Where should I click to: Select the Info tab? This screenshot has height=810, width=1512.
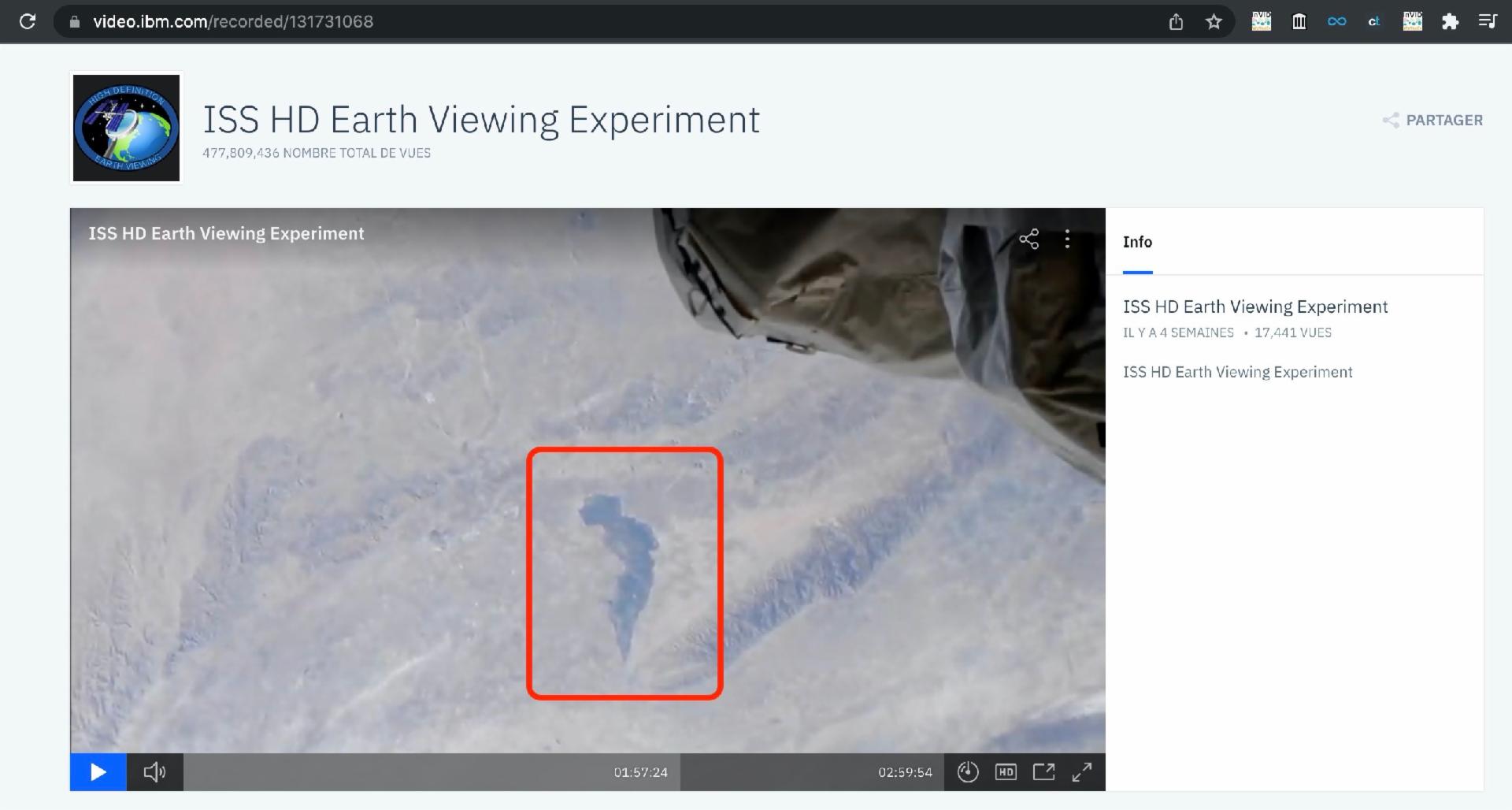coord(1137,242)
